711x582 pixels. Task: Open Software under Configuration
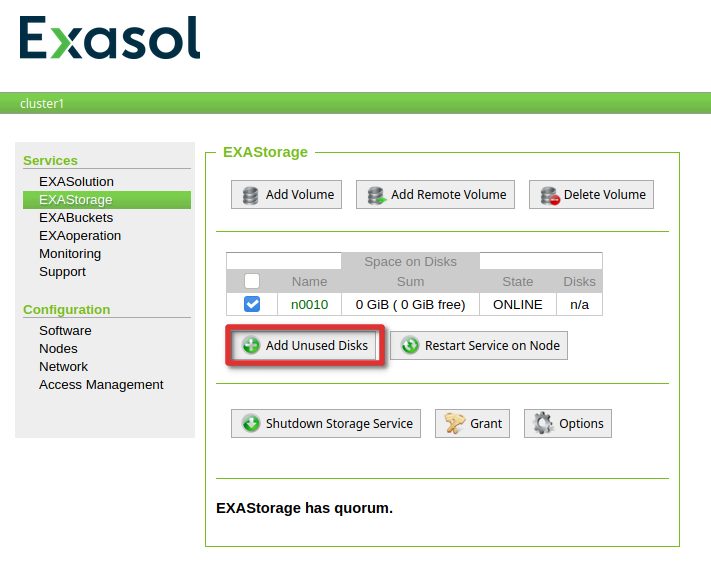click(x=65, y=330)
